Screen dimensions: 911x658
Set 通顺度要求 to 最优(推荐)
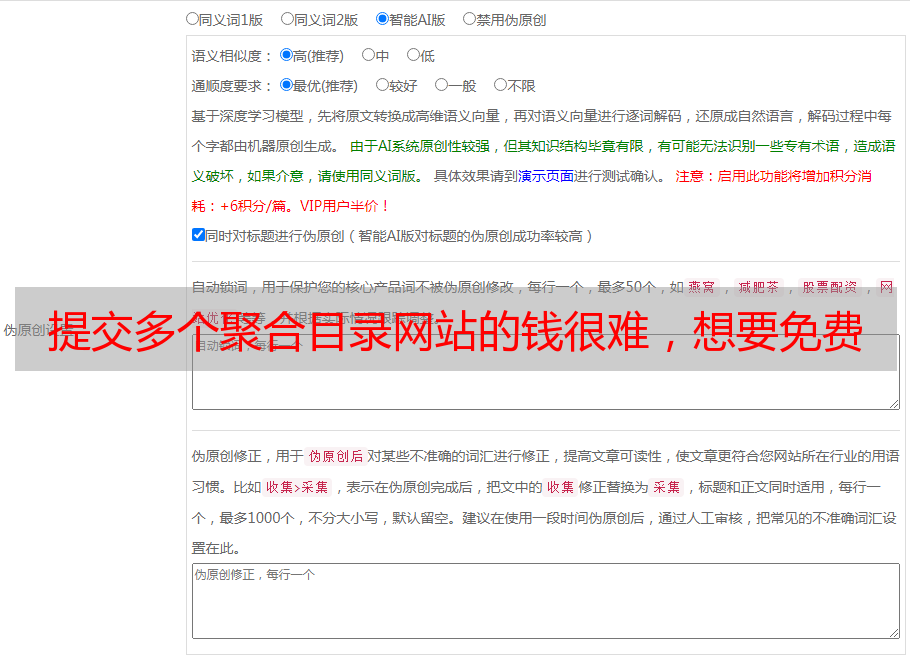(x=286, y=85)
